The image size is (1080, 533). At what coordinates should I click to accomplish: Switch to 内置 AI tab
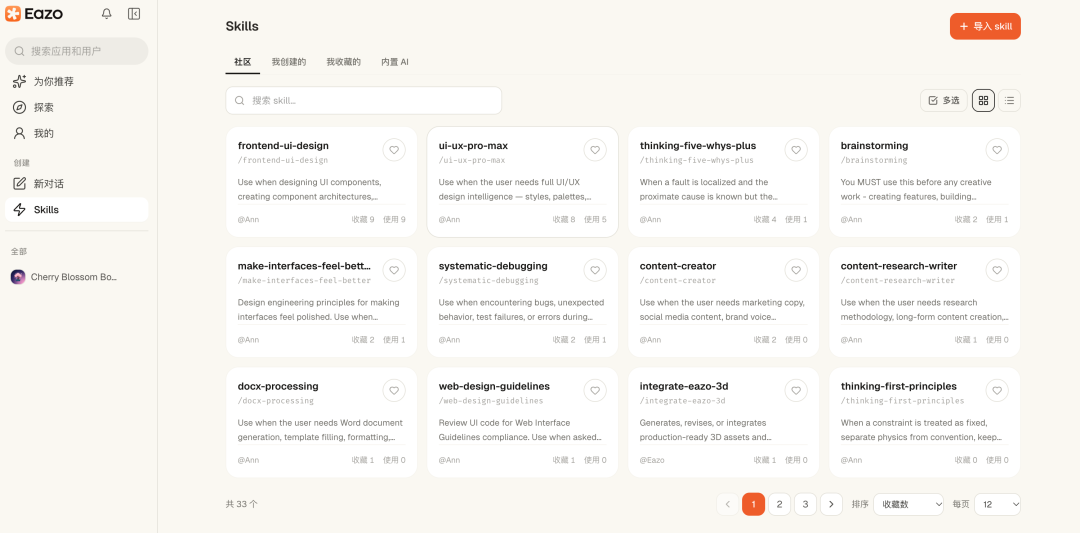(x=395, y=62)
